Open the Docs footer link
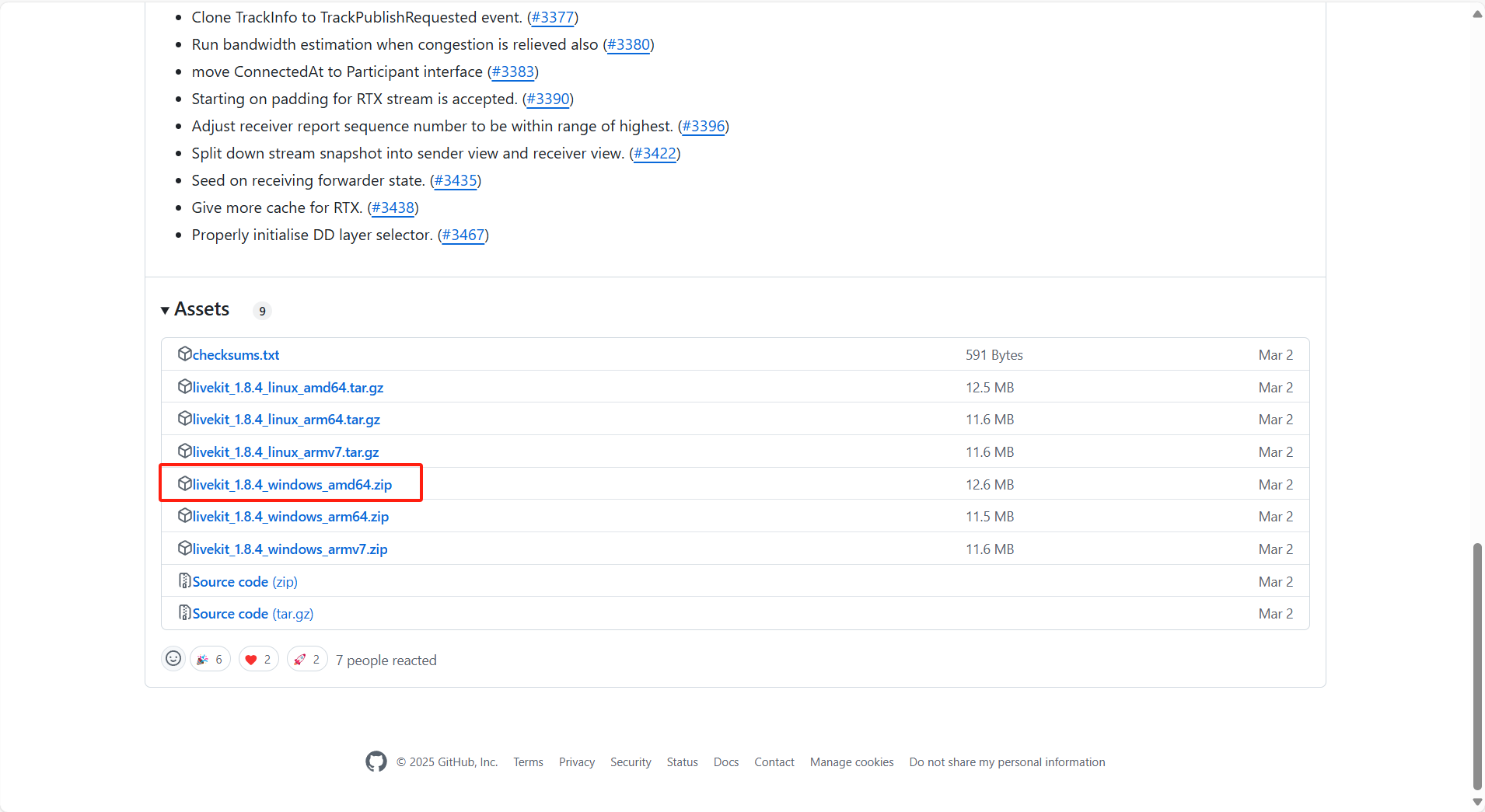The height and width of the screenshot is (812, 1485). coord(726,762)
